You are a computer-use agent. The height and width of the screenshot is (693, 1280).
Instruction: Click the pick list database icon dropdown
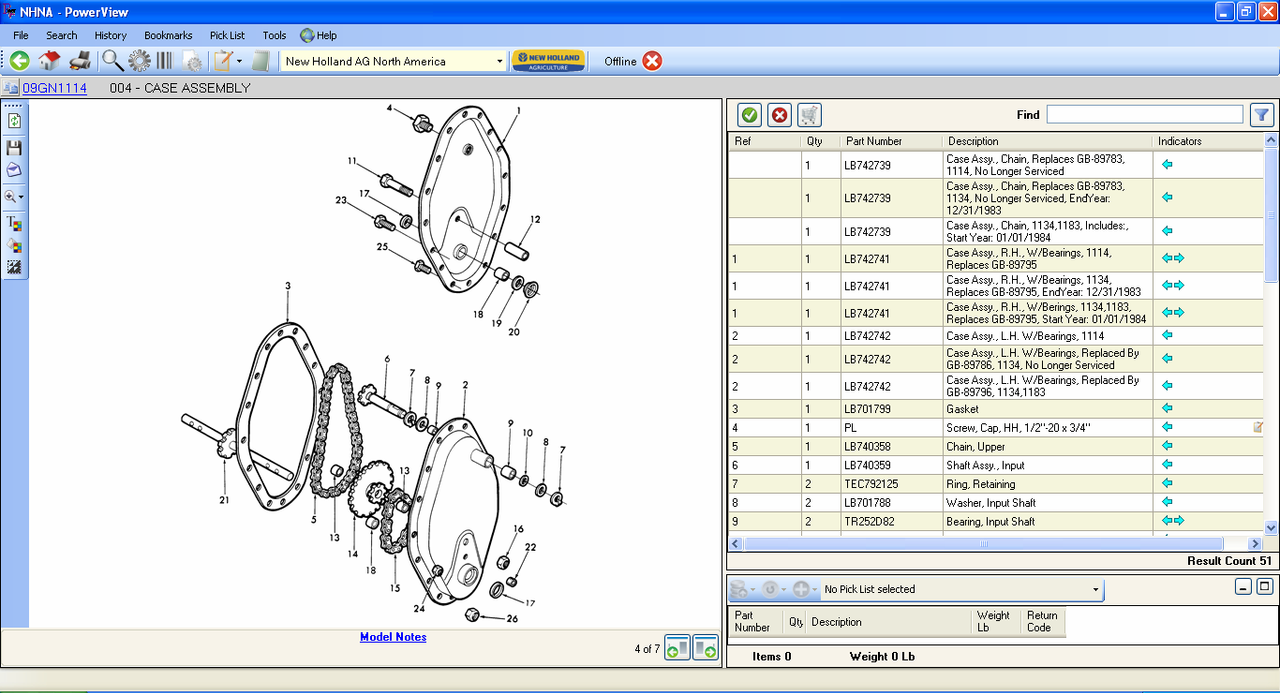click(742, 589)
